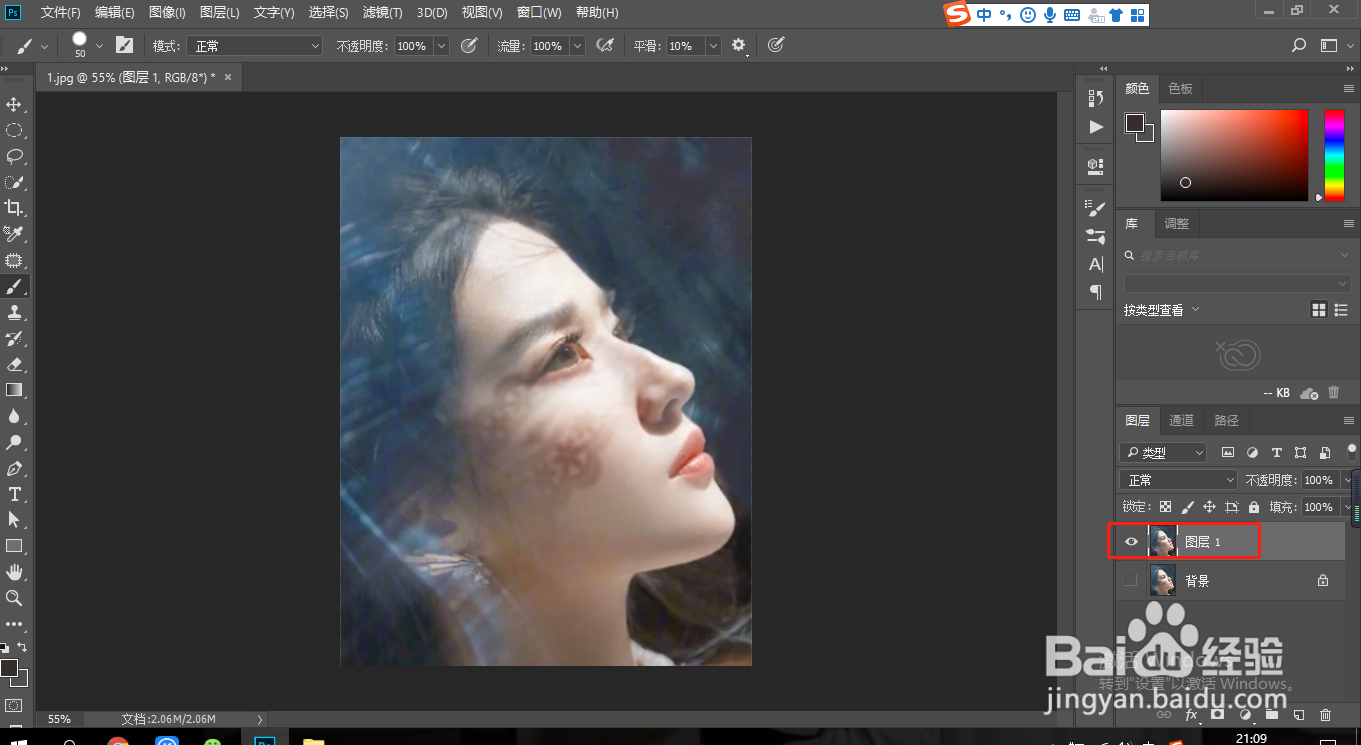Open the layer styles fx button
Screen dimensions: 1361x745
[1191, 715]
